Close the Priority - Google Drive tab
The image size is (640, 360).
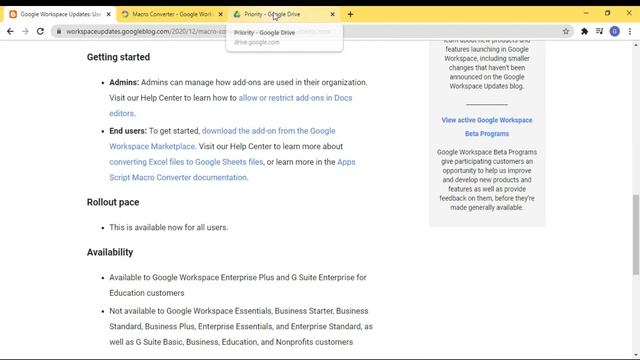coord(333,14)
